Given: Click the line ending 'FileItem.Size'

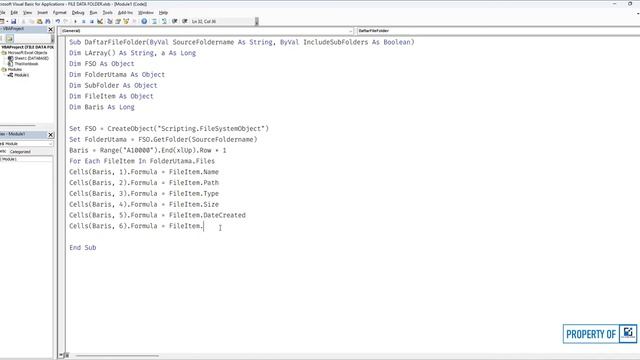Looking at the screenshot, I should (144, 204).
